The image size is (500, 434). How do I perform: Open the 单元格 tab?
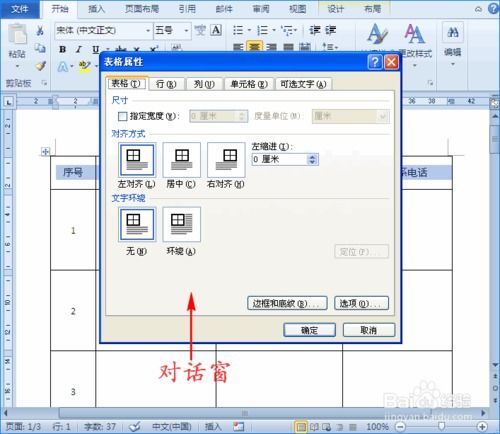tap(249, 84)
